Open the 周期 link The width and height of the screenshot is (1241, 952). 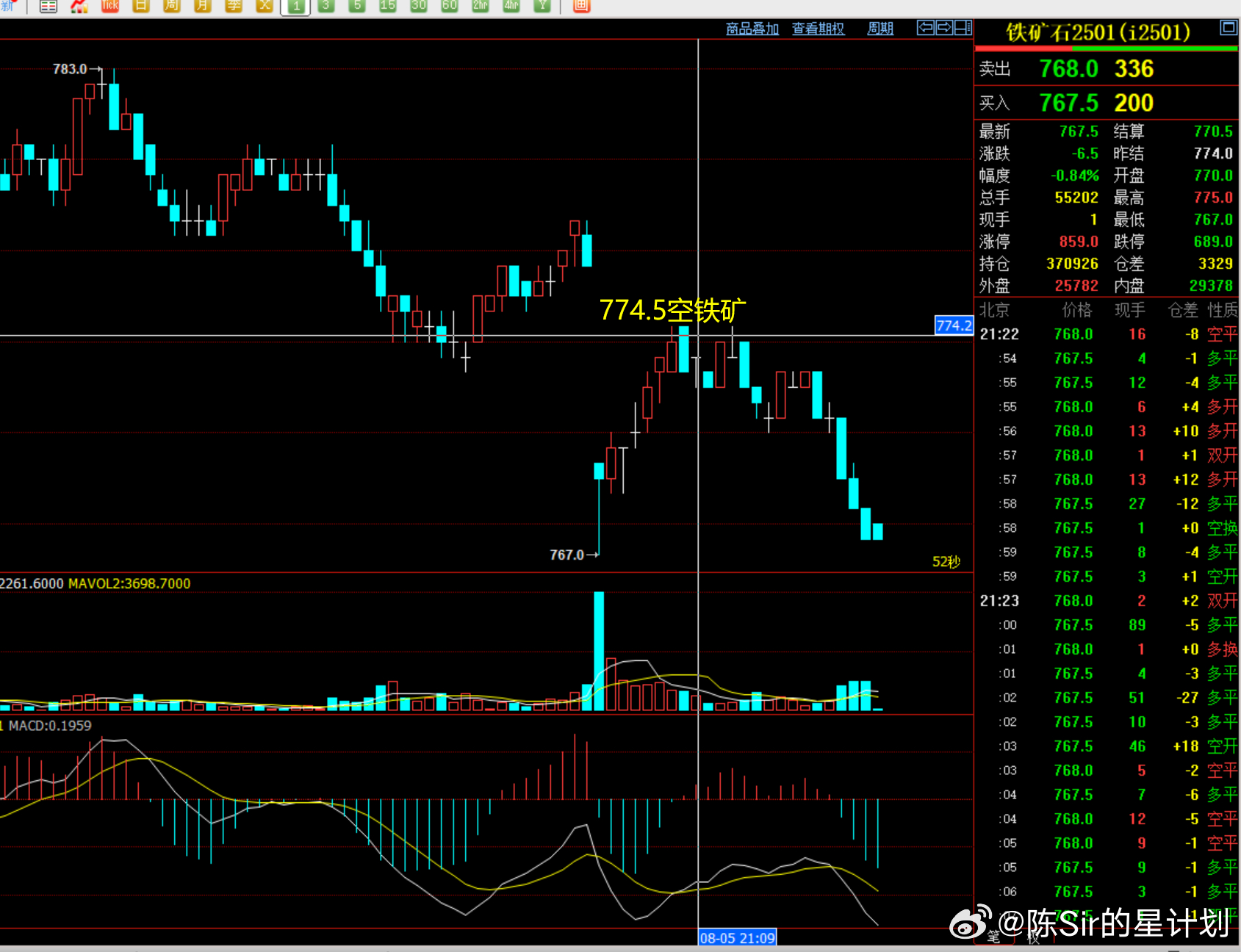(x=880, y=29)
